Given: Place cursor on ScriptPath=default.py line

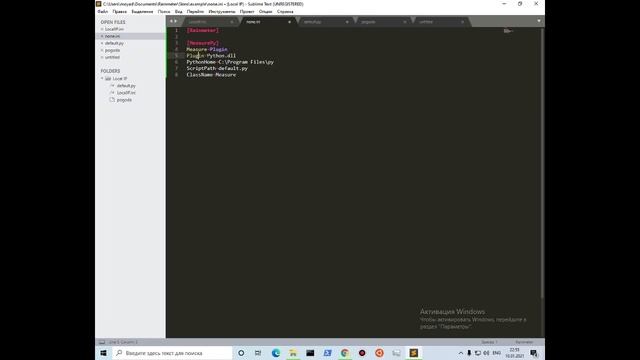Looking at the screenshot, I should [x=217, y=68].
